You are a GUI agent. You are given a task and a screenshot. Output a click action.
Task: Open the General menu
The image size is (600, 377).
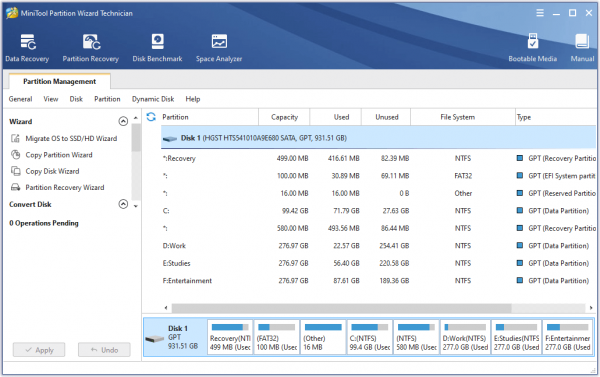coord(21,99)
